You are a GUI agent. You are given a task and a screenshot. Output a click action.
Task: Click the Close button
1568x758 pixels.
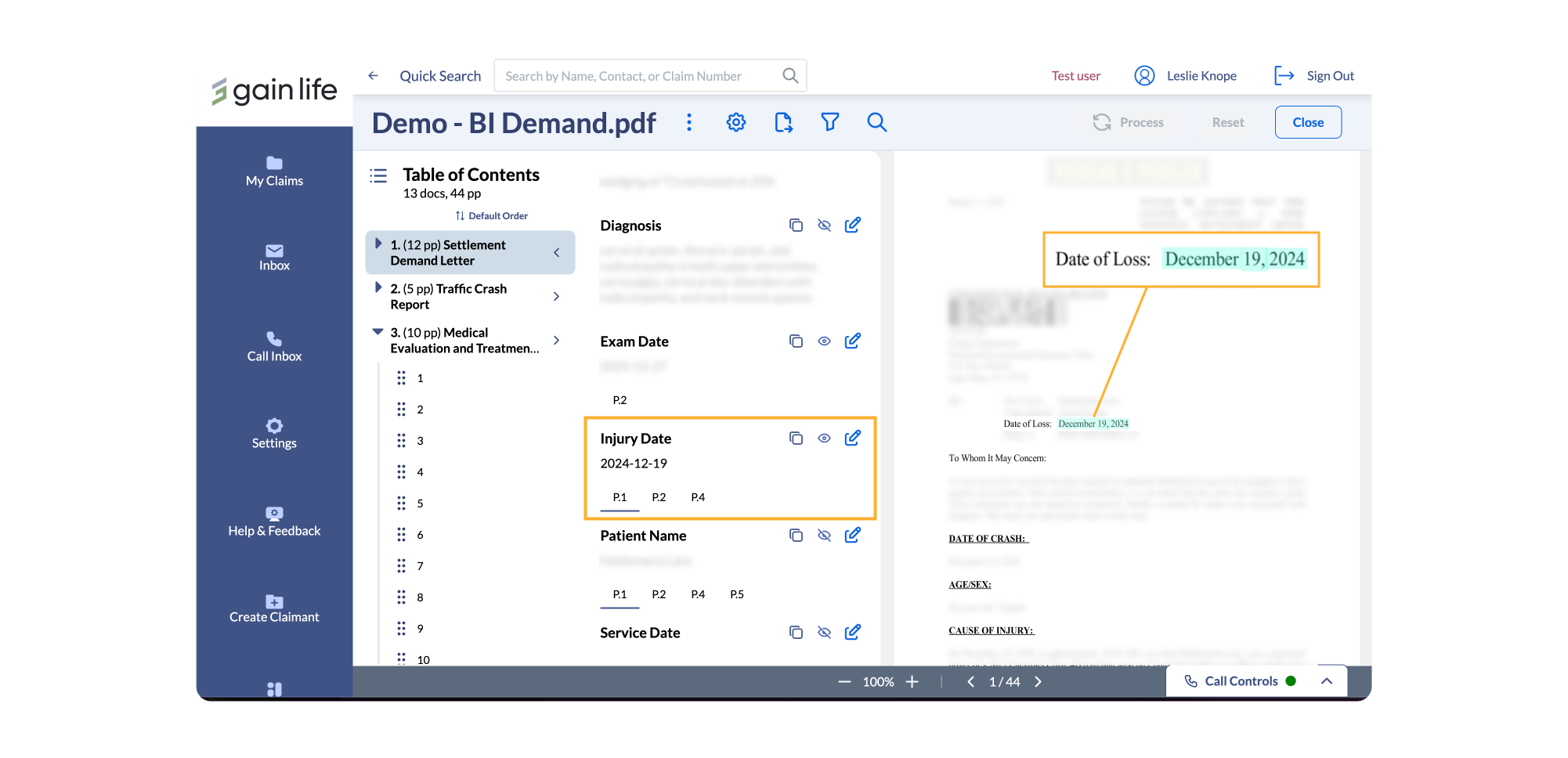[1308, 122]
